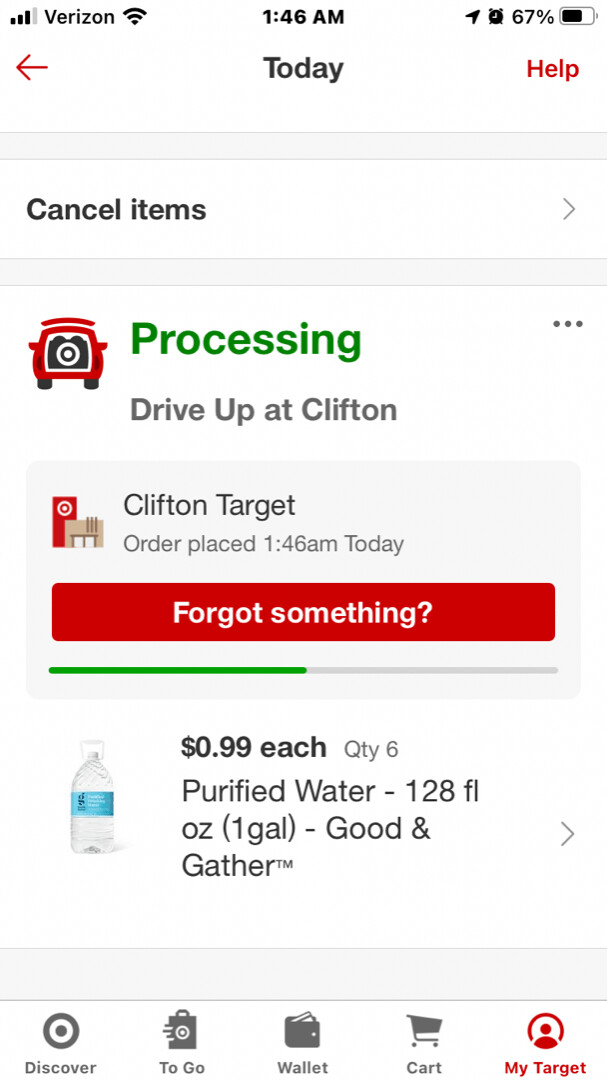Open Purified Water item details chevron
Viewport: 607px width, 1080px height.
[567, 834]
